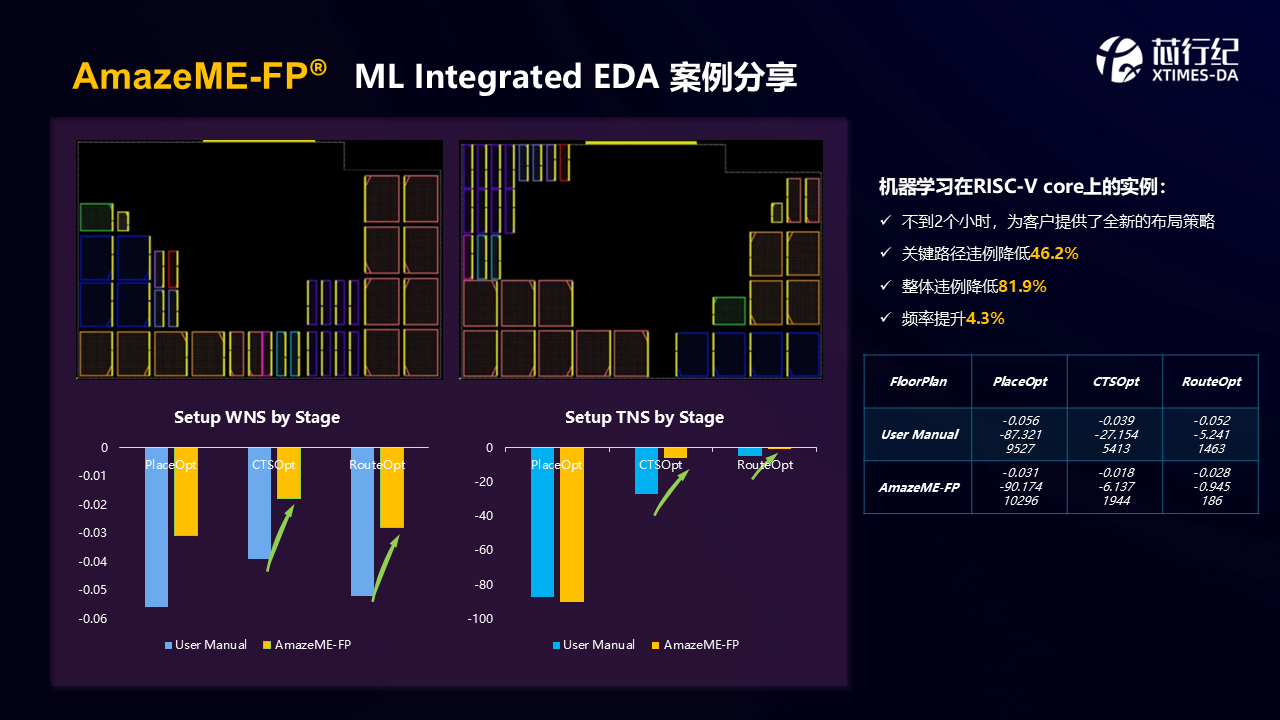Select the right floorplan layout image
This screenshot has width=1280, height=720.
point(640,259)
